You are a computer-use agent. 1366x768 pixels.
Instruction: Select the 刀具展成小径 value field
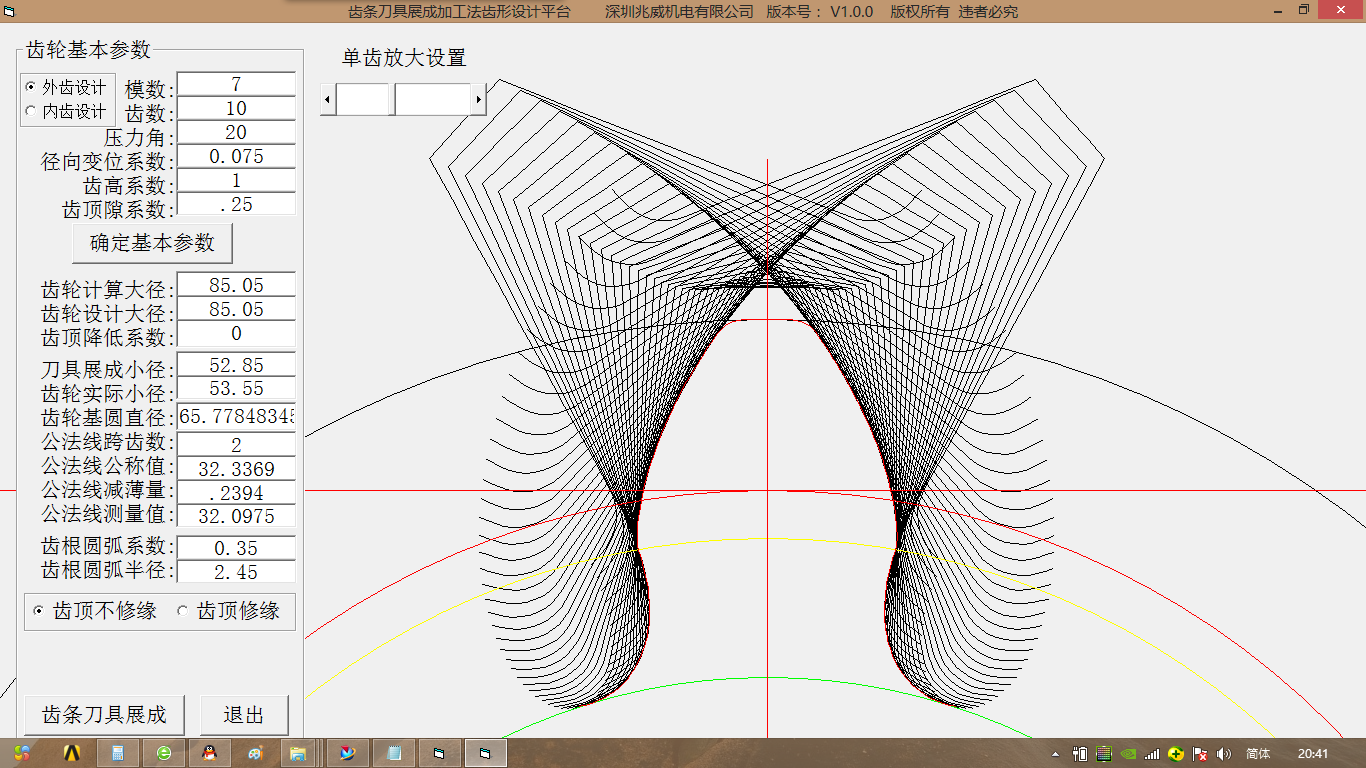[x=236, y=364]
